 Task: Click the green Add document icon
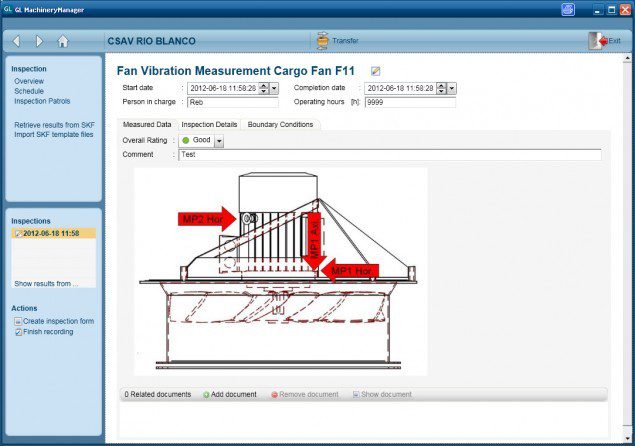pos(206,395)
